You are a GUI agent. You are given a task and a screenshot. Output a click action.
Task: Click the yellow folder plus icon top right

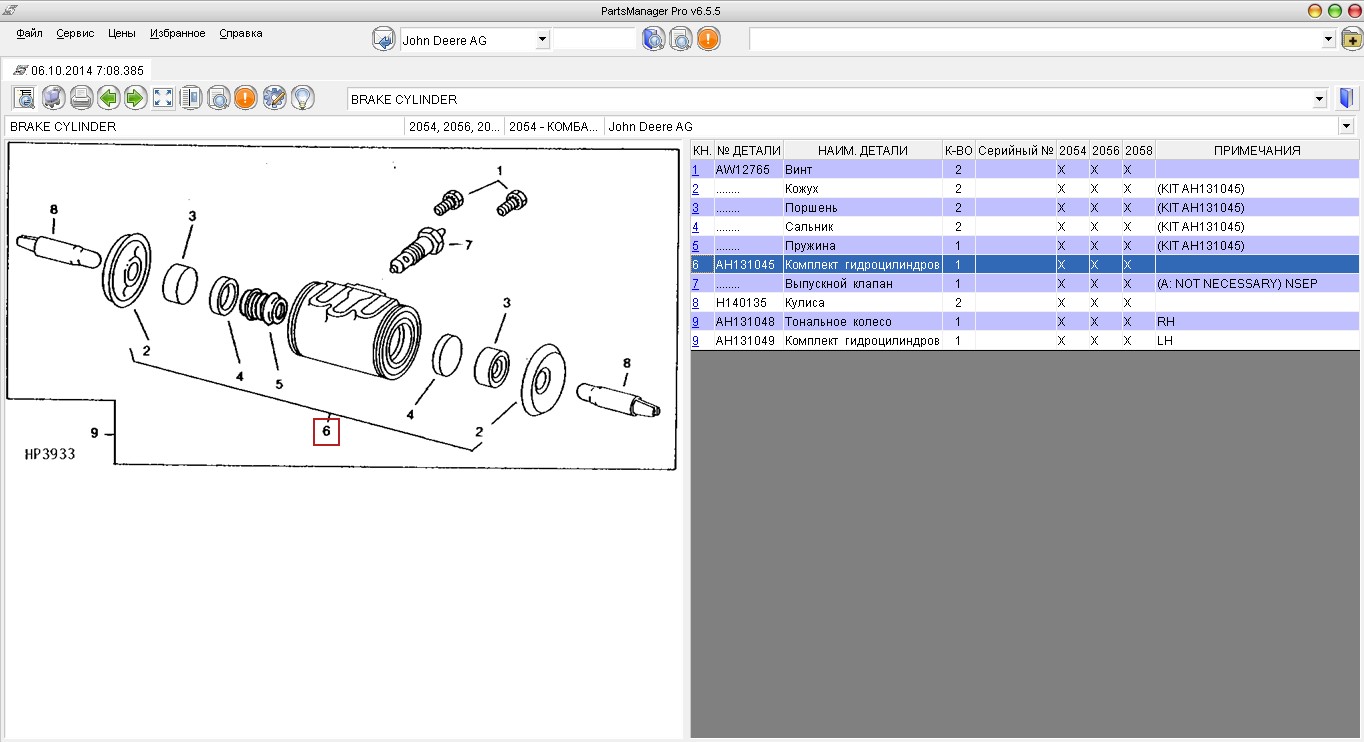[1352, 39]
